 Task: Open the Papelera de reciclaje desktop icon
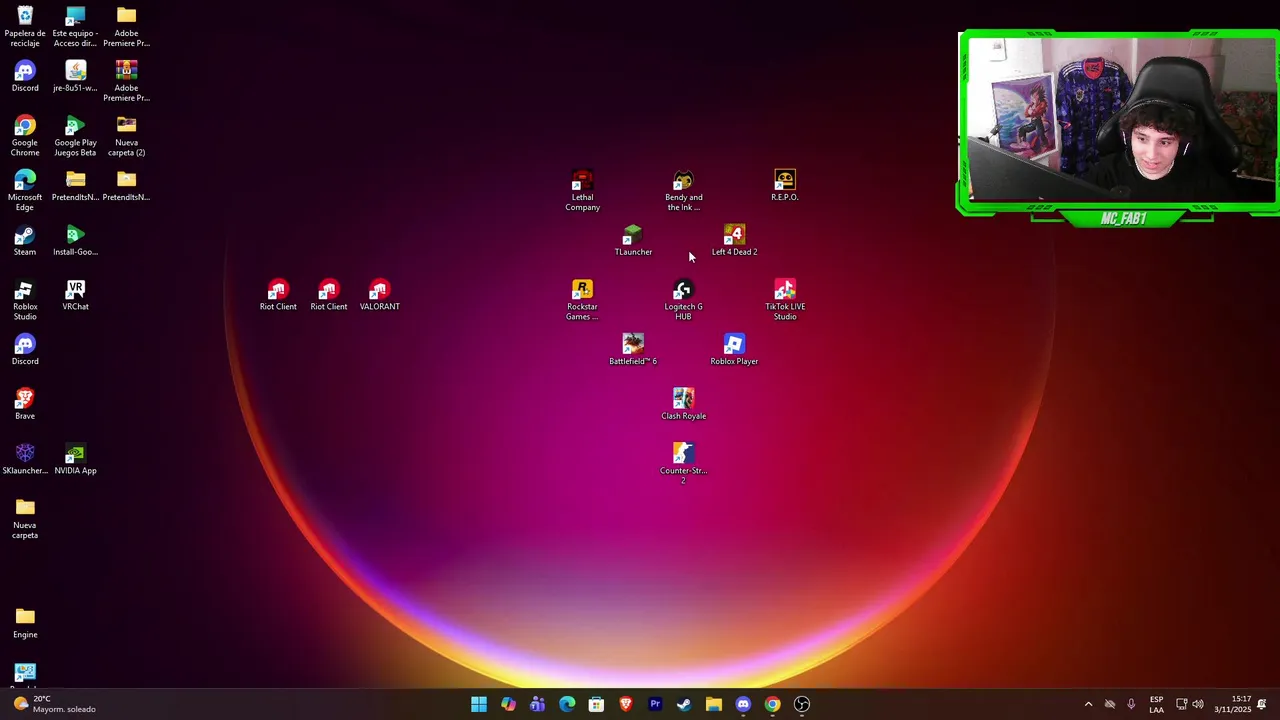click(25, 26)
